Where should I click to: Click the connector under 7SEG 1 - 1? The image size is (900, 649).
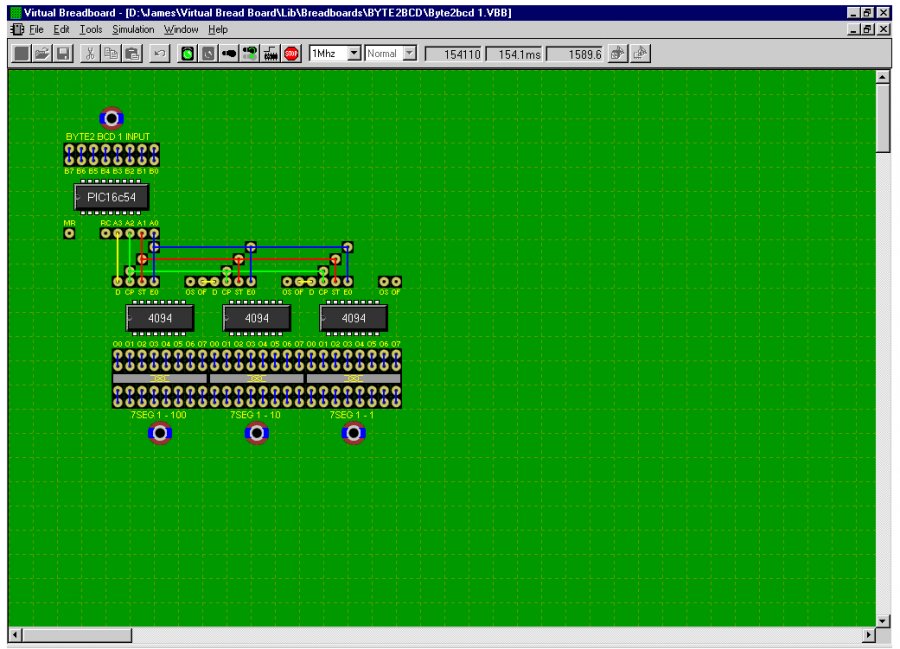[x=354, y=433]
